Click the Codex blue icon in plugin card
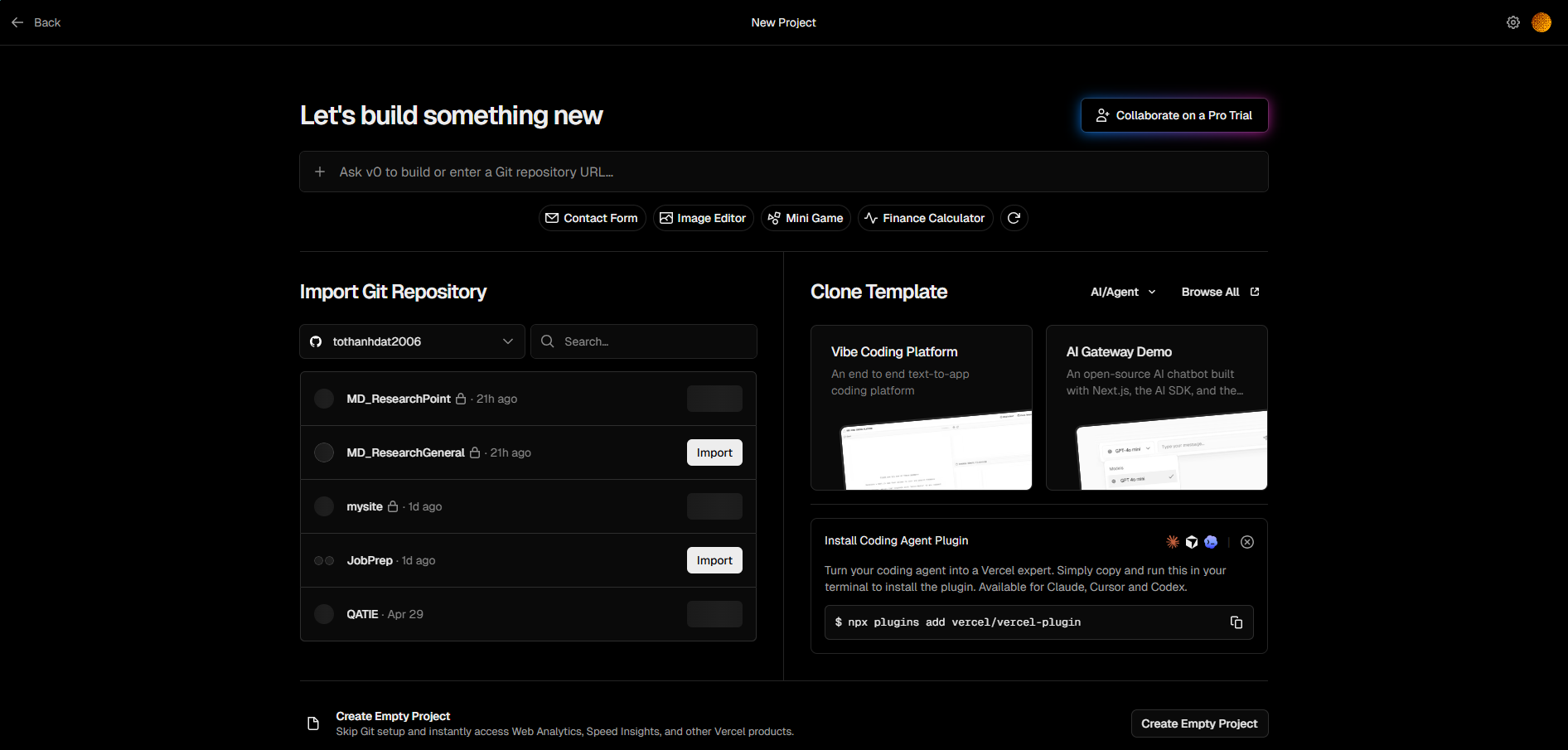 pos(1211,542)
